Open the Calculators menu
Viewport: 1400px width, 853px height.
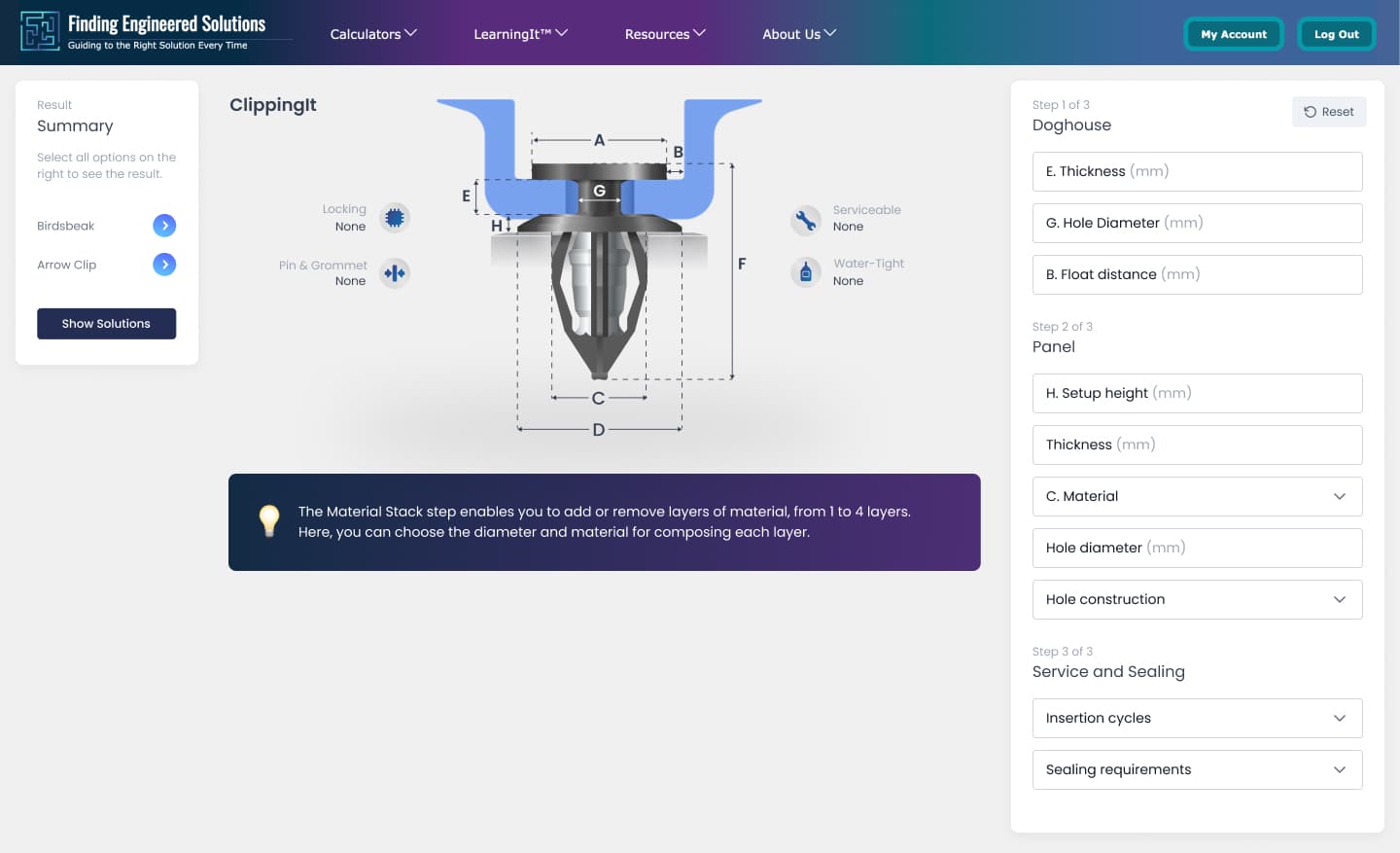point(373,34)
